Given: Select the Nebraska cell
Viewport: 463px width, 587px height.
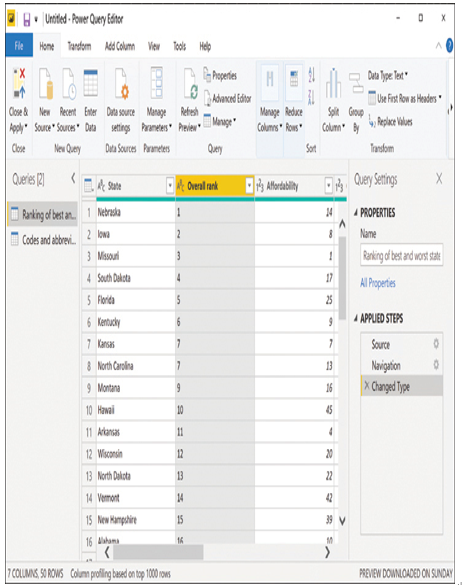Looking at the screenshot, I should [x=135, y=212].
